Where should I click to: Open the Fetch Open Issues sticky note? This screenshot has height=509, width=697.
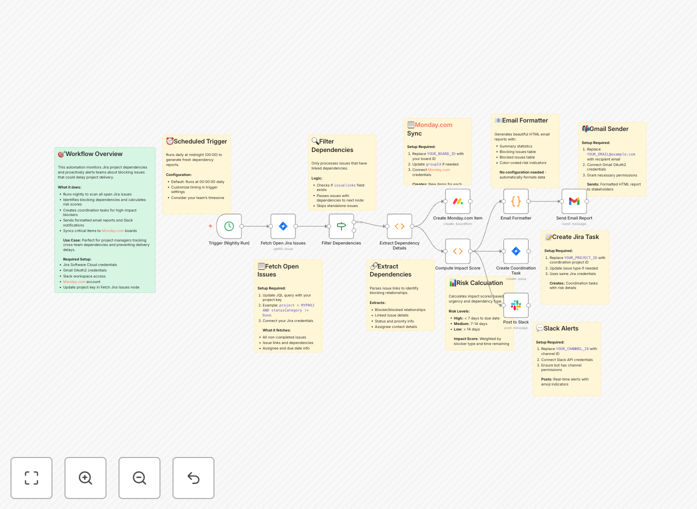pos(288,306)
